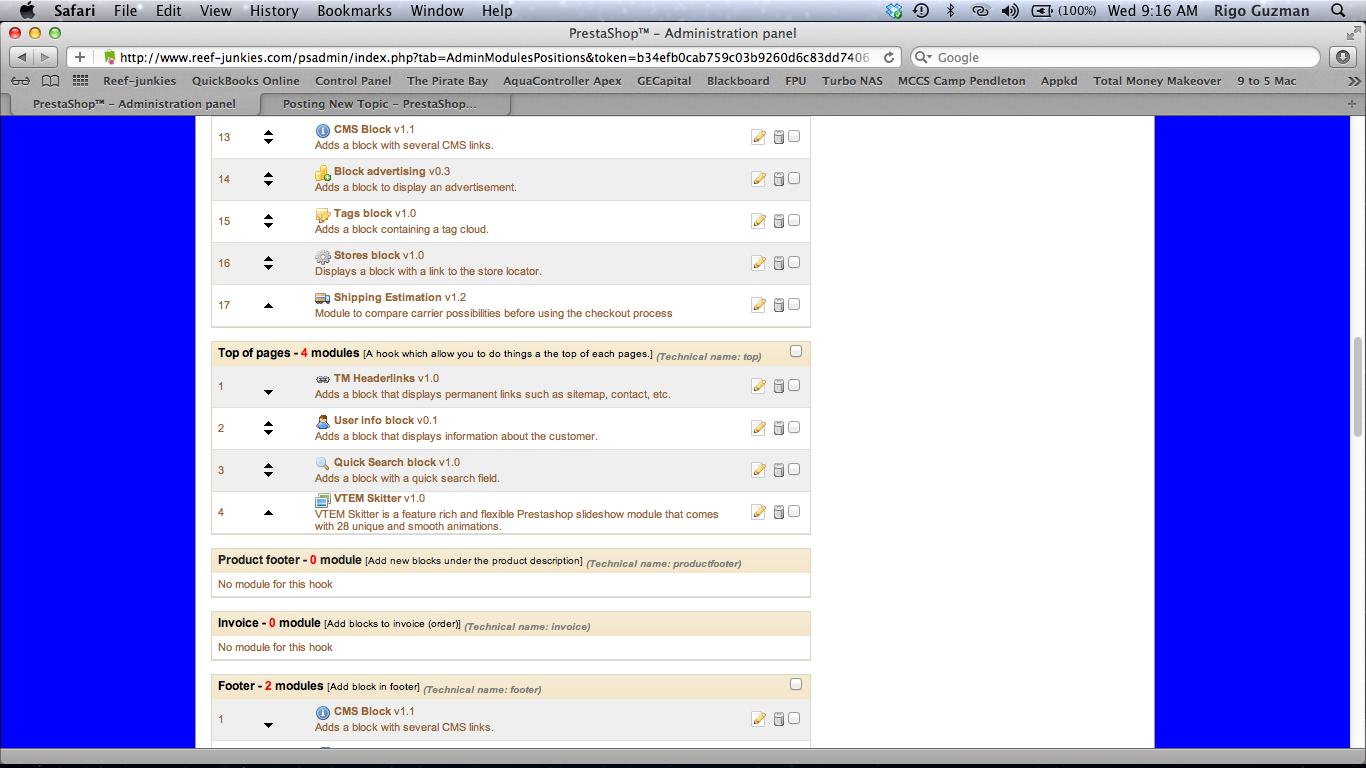The width and height of the screenshot is (1366, 768).
Task: Open Safari bookmarks book icon
Action: (x=50, y=81)
